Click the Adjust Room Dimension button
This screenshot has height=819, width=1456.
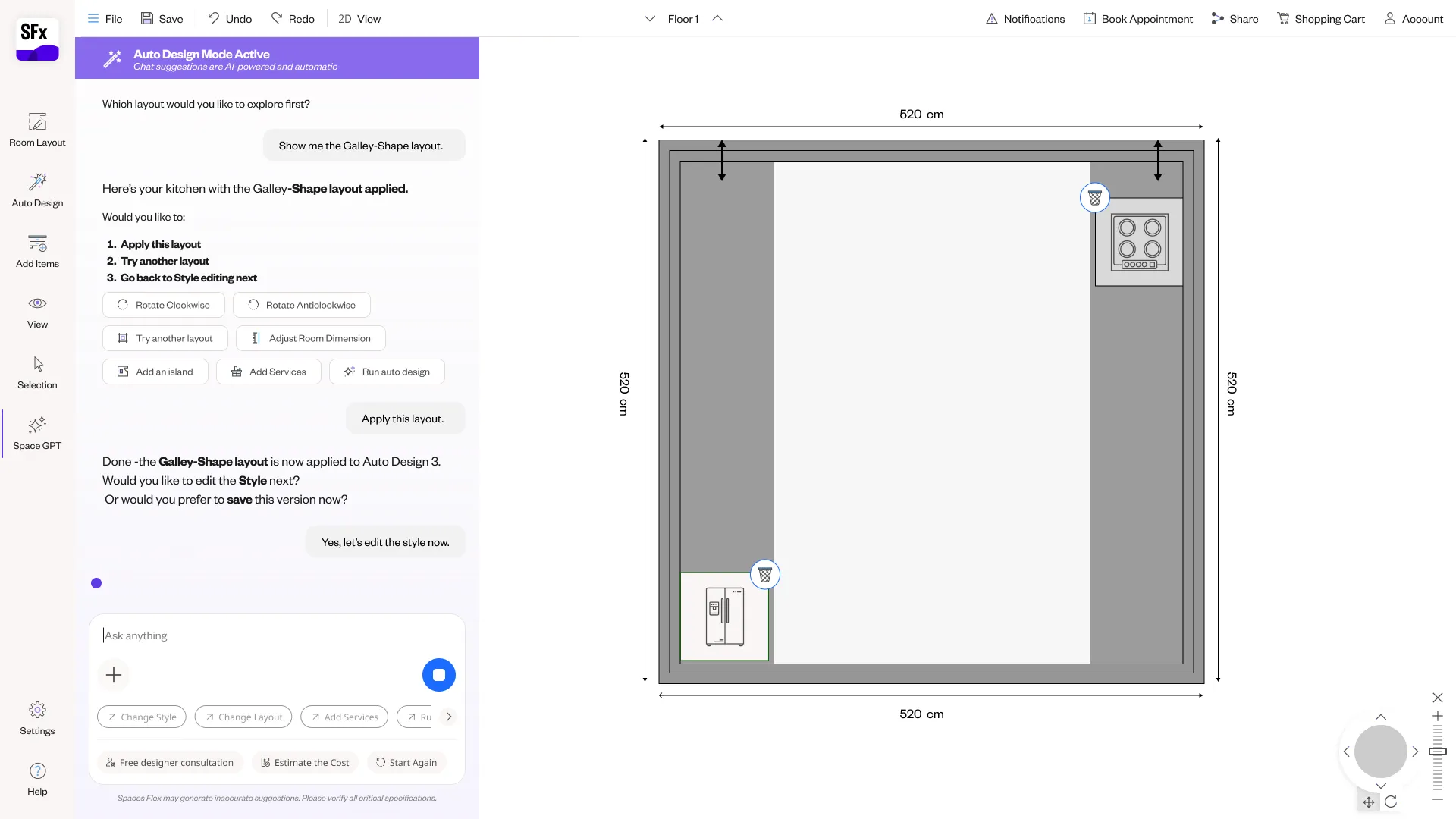tap(311, 338)
